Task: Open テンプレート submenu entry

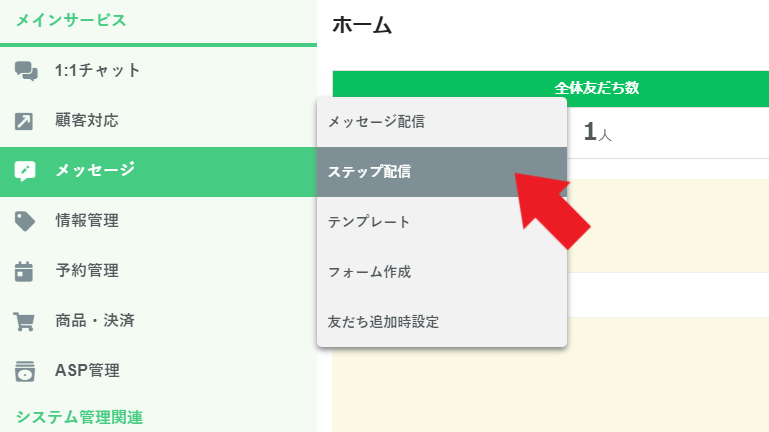Action: point(441,222)
